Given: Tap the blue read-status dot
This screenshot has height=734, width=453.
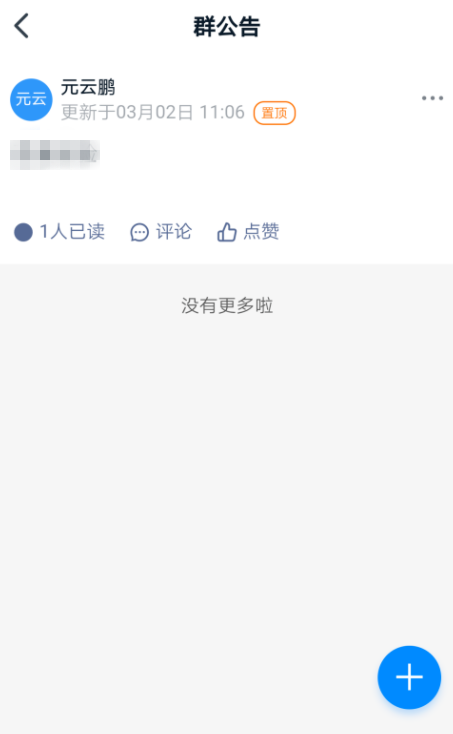Looking at the screenshot, I should tap(23, 232).
